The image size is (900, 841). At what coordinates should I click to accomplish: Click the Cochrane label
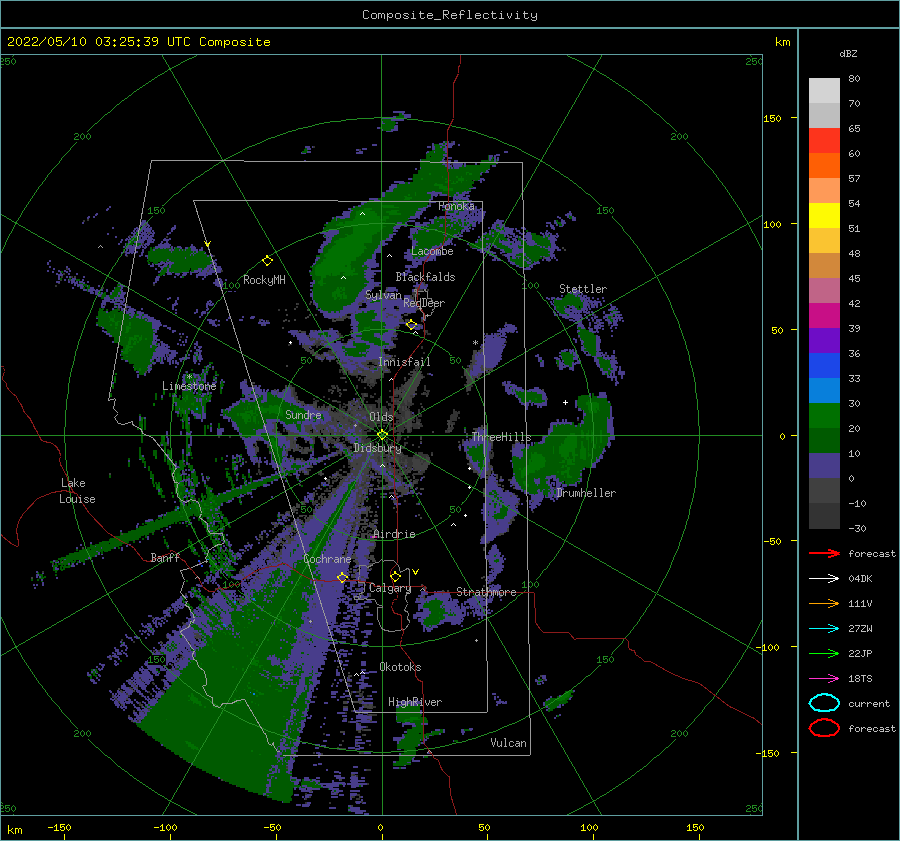[x=327, y=559]
